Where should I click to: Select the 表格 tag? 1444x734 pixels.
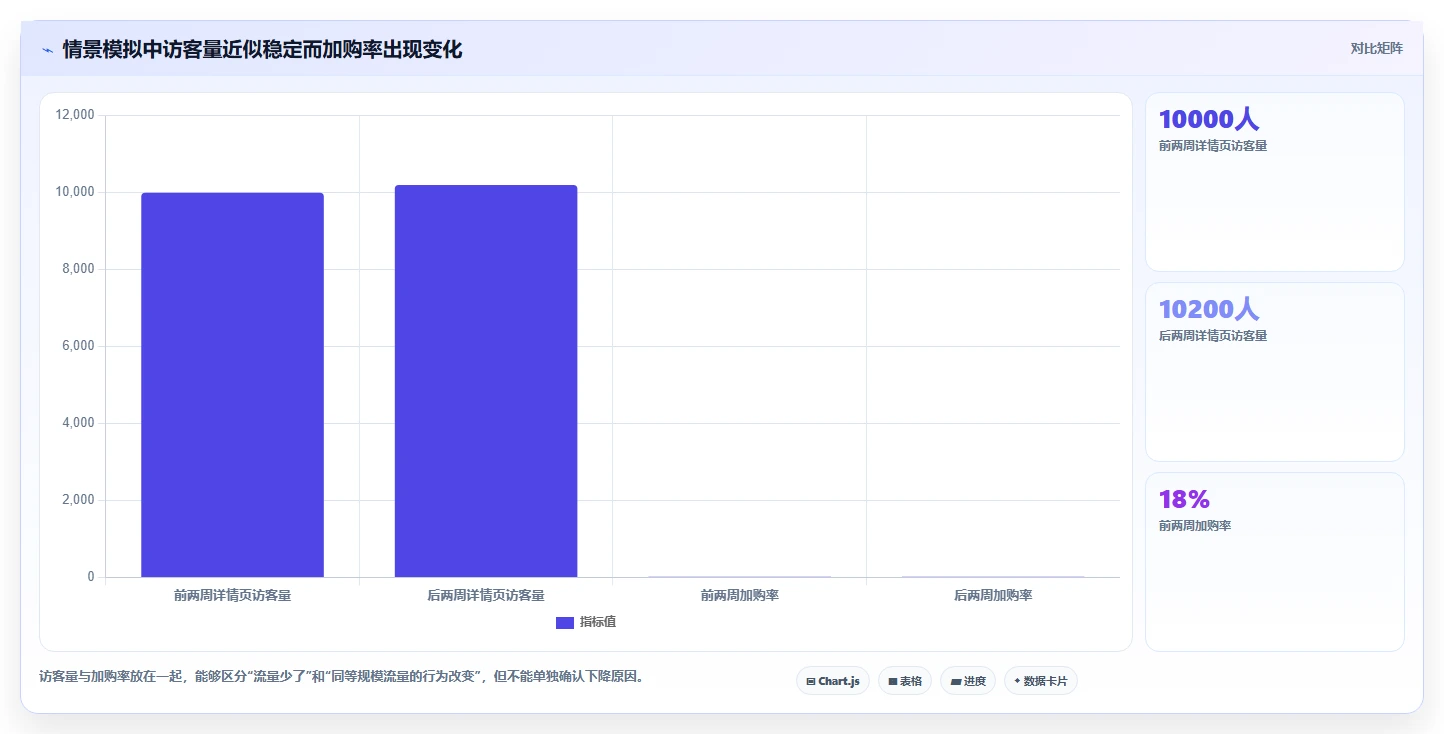click(x=905, y=681)
